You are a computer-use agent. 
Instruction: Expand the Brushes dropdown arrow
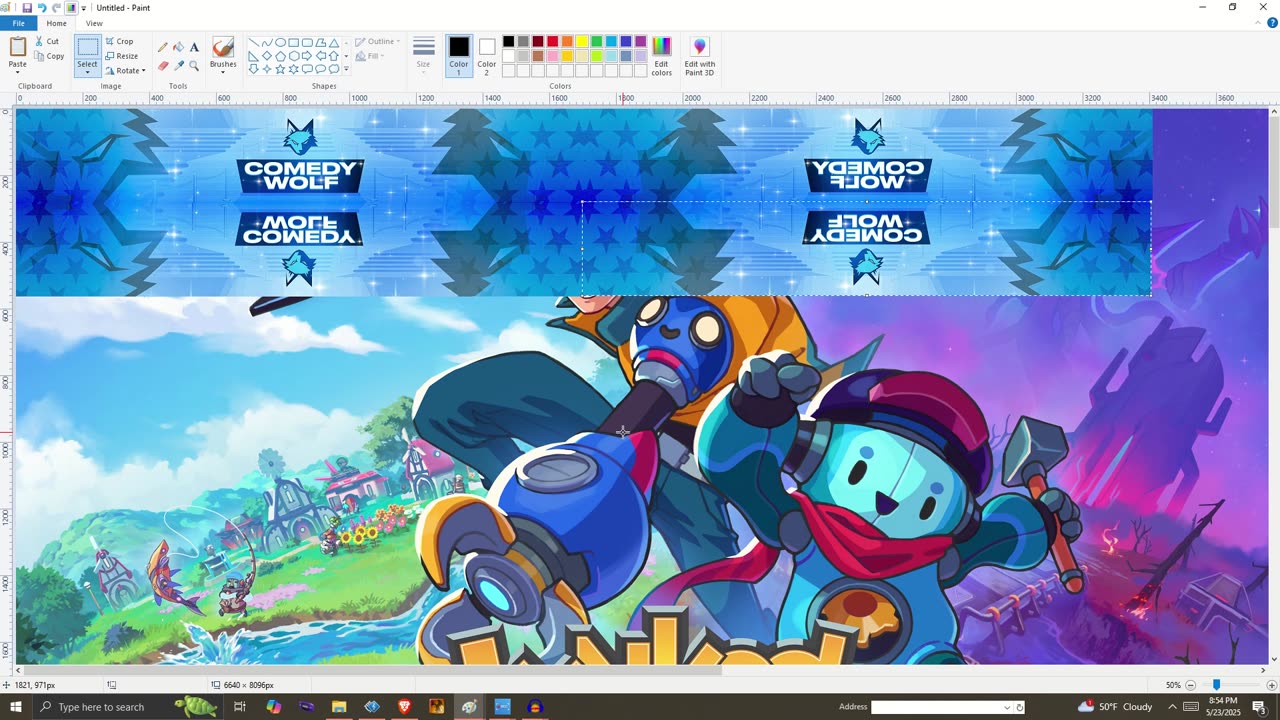point(223,73)
